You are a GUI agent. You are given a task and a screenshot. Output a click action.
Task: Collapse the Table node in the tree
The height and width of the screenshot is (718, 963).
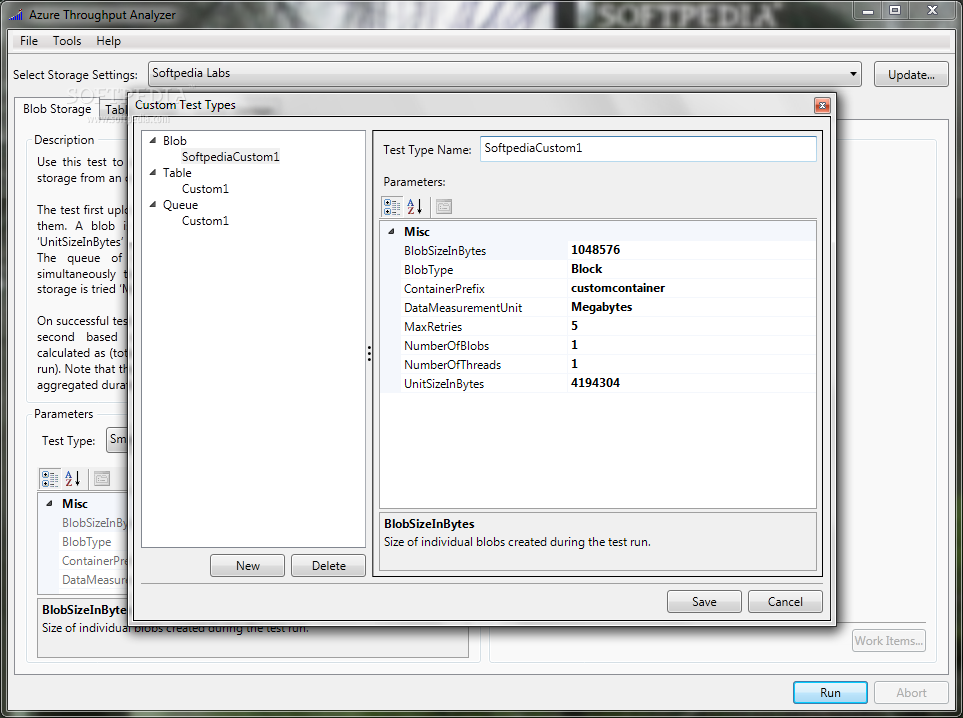point(153,173)
